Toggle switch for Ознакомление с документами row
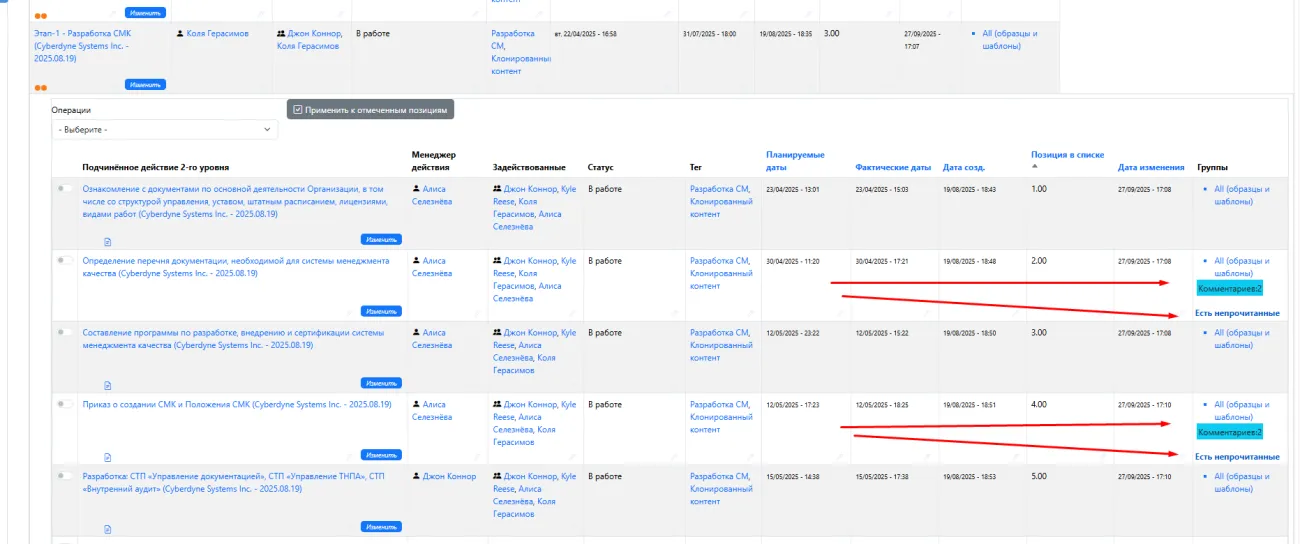The width and height of the screenshot is (1300, 544). pos(65,188)
